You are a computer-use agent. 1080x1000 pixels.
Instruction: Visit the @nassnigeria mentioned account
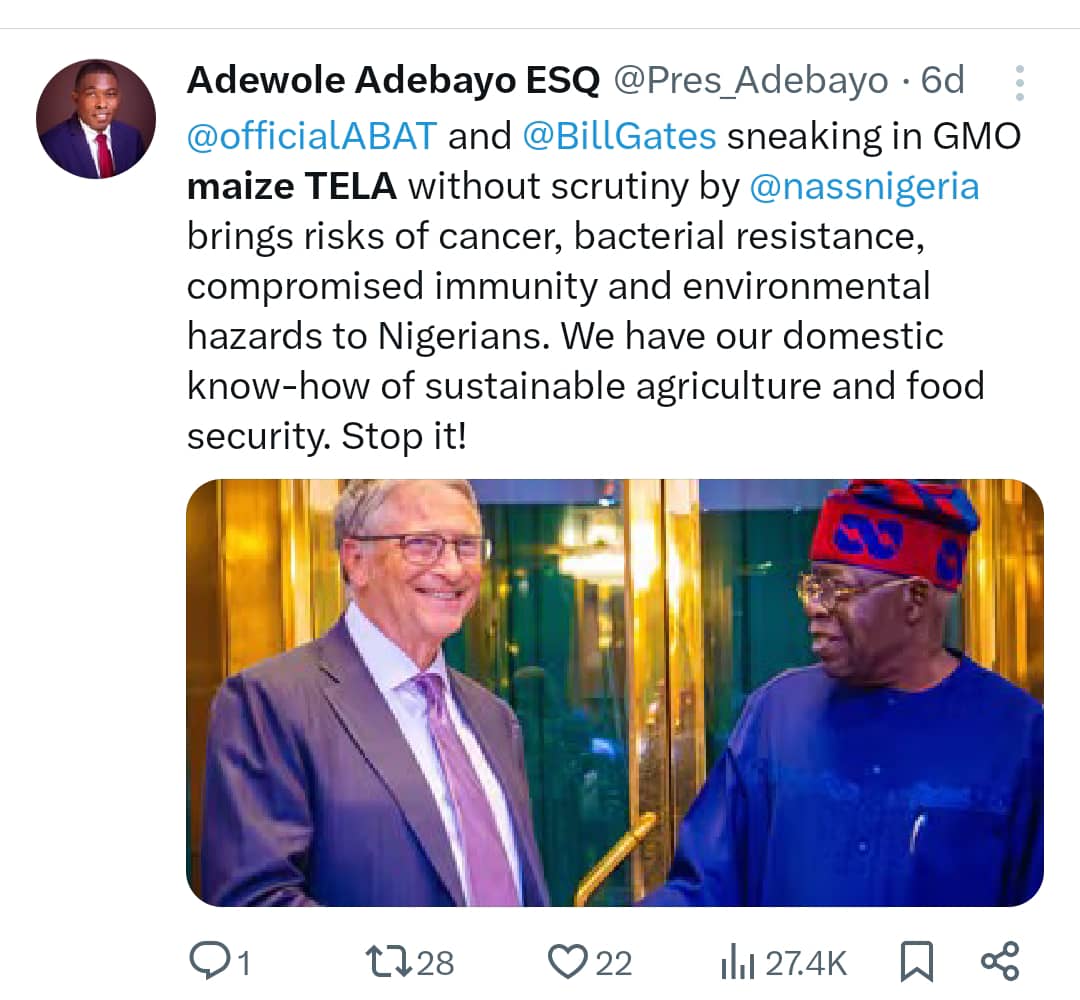pyautogui.click(x=864, y=187)
